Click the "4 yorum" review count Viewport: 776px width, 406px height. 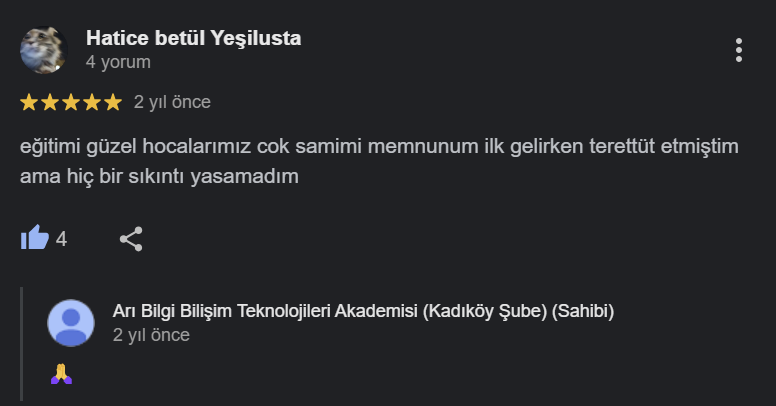[x=118, y=62]
